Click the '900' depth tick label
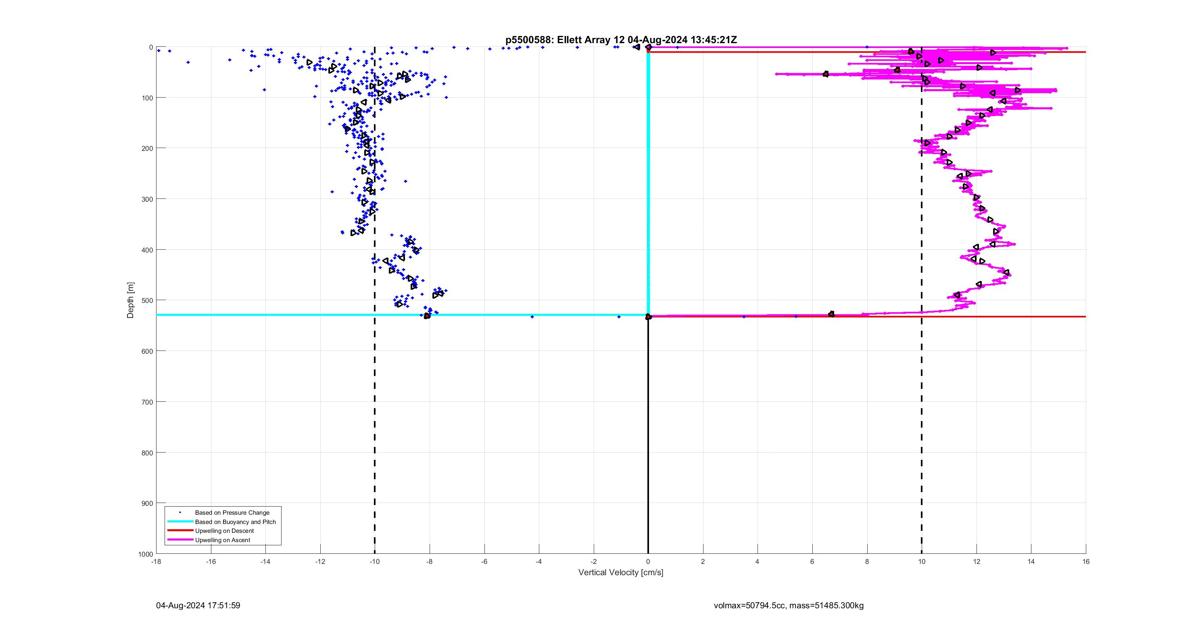This screenshot has width=1200, height=622. click(146, 503)
